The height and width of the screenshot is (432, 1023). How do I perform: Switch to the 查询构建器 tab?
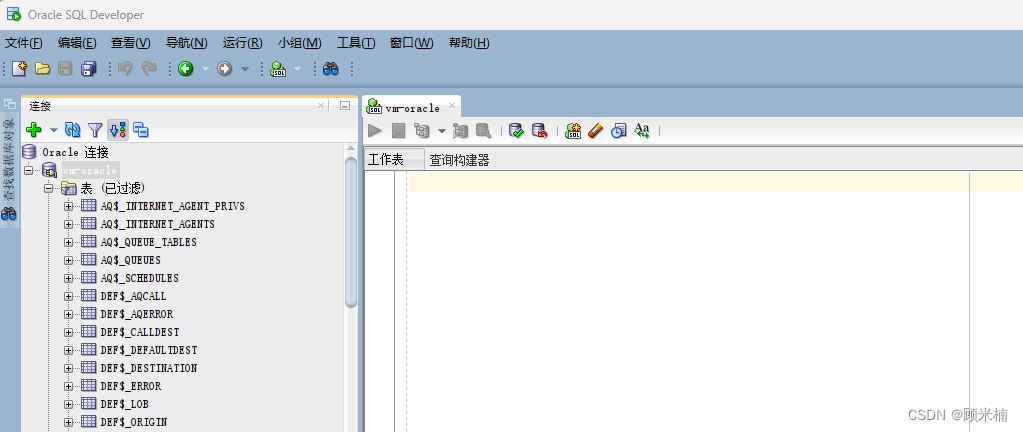click(x=459, y=160)
